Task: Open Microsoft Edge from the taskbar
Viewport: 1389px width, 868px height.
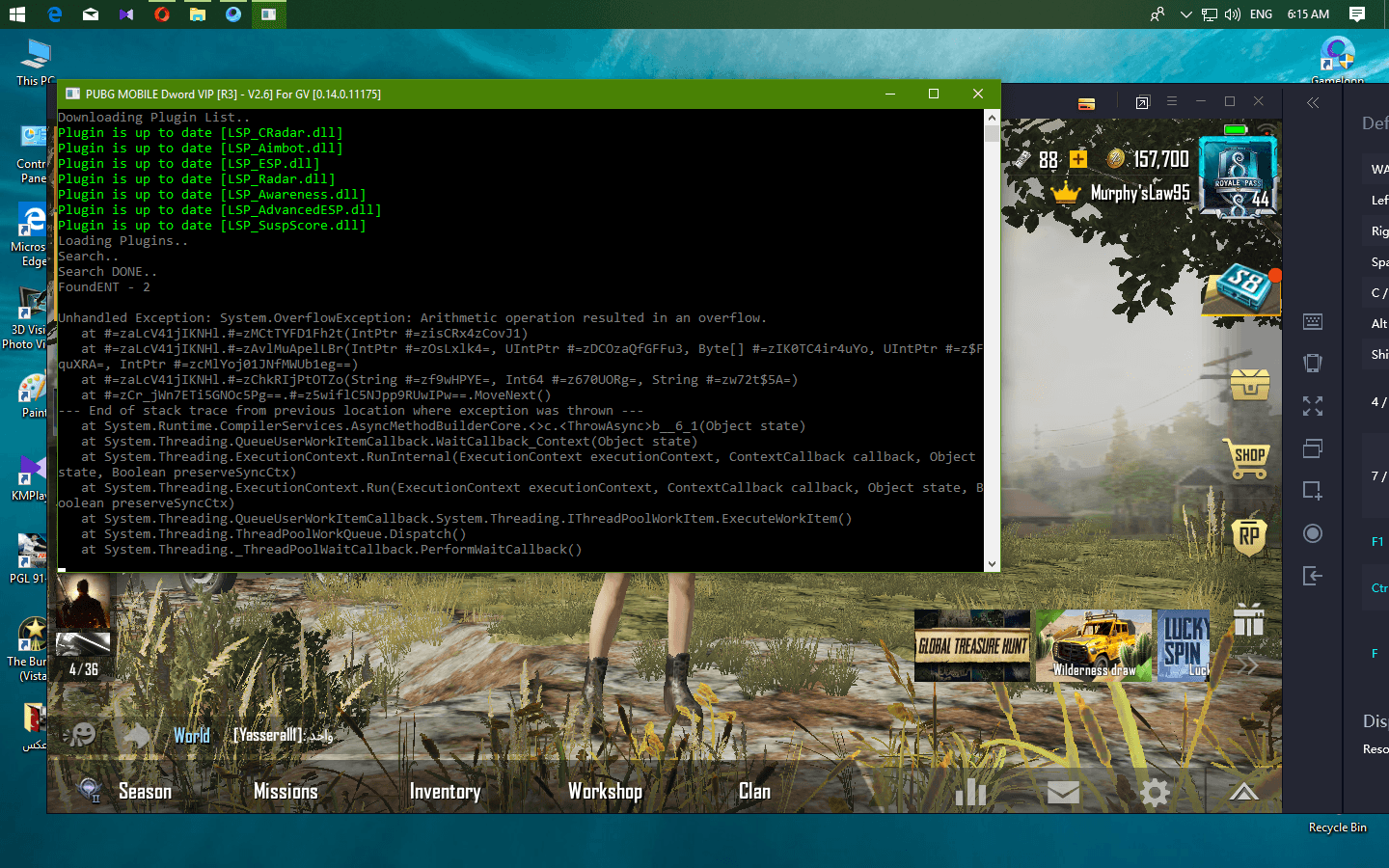Action: click(x=54, y=14)
